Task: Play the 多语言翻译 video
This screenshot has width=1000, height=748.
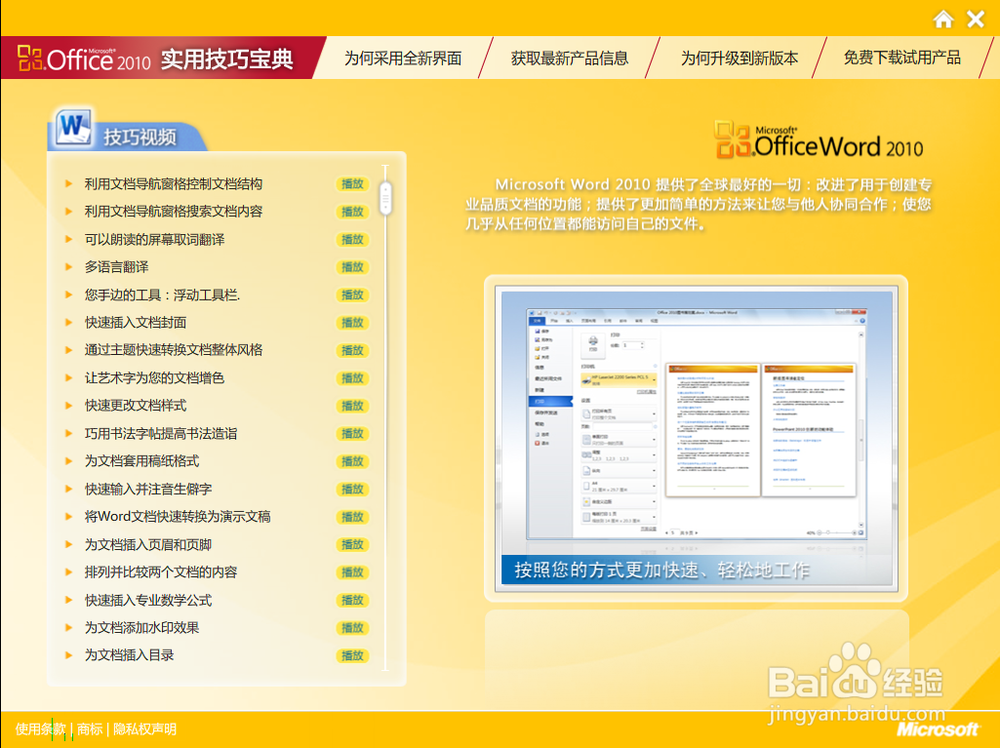Action: pos(353,267)
